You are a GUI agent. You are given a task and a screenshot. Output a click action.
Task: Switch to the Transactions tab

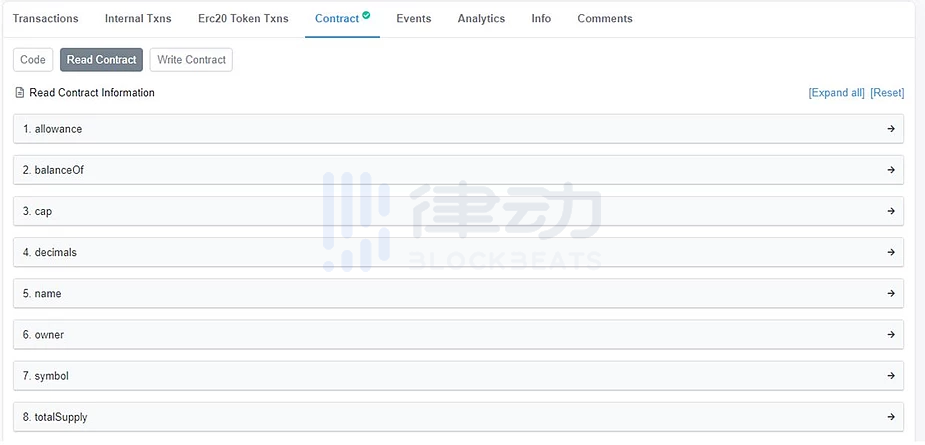click(x=45, y=19)
